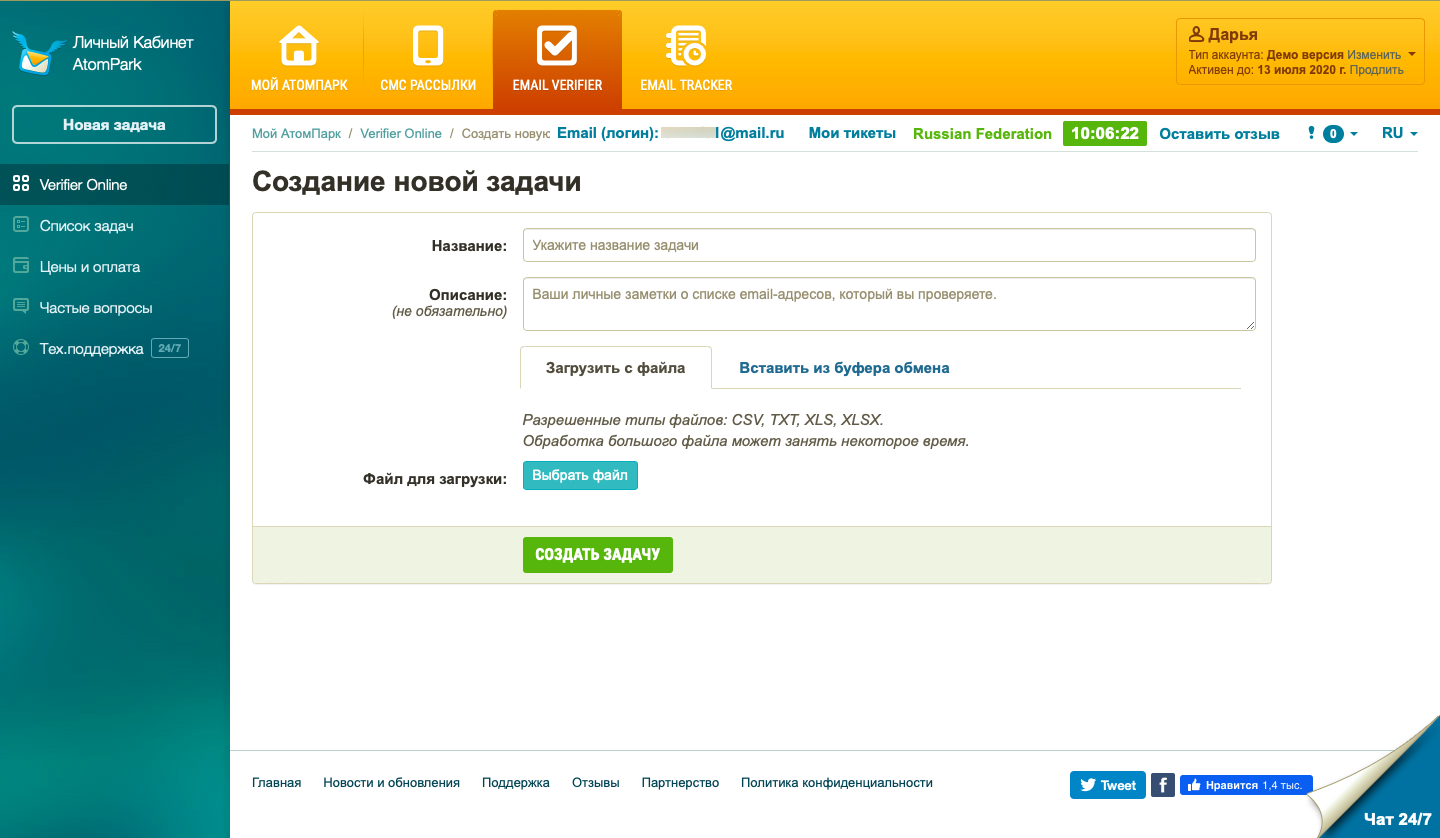Click Facebook Нравится like button
Screen dimensions: 1440x838
[x=1246, y=785]
